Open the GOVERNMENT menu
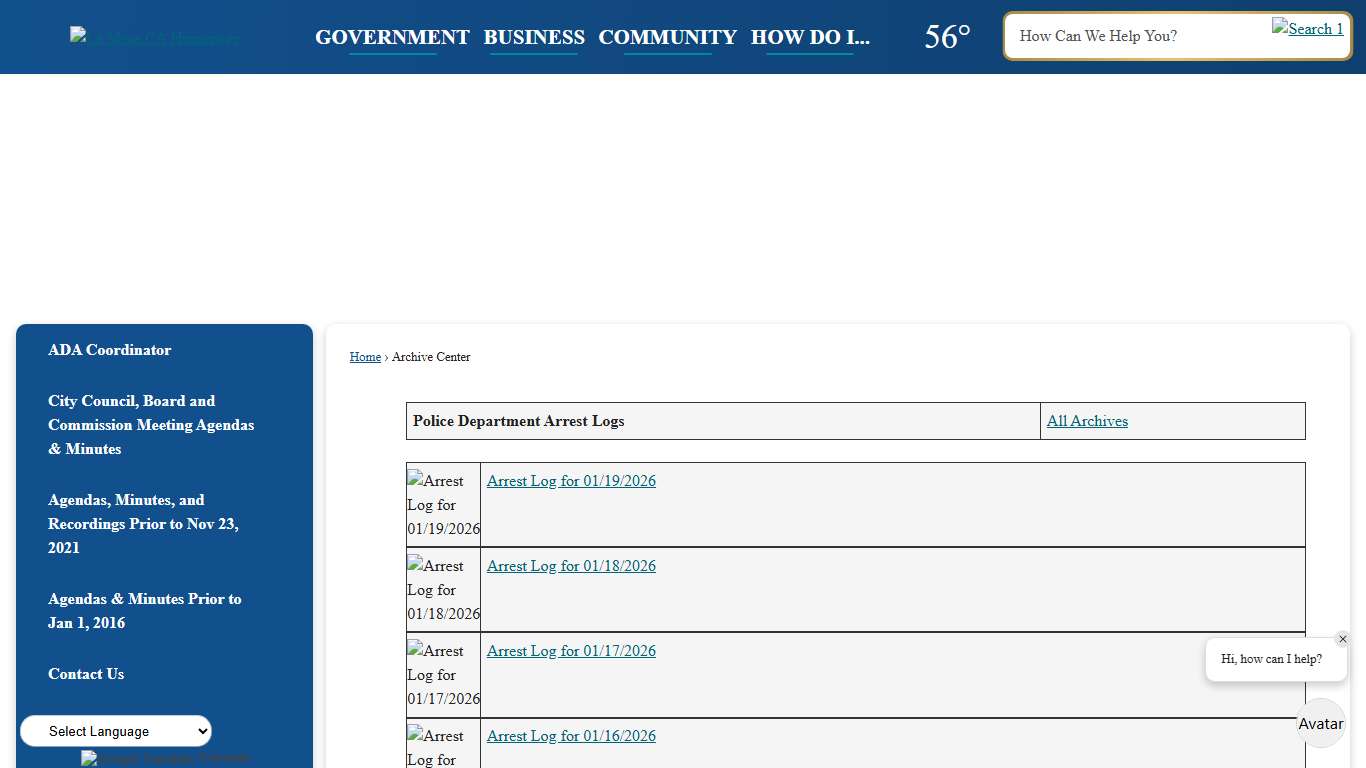 [392, 37]
